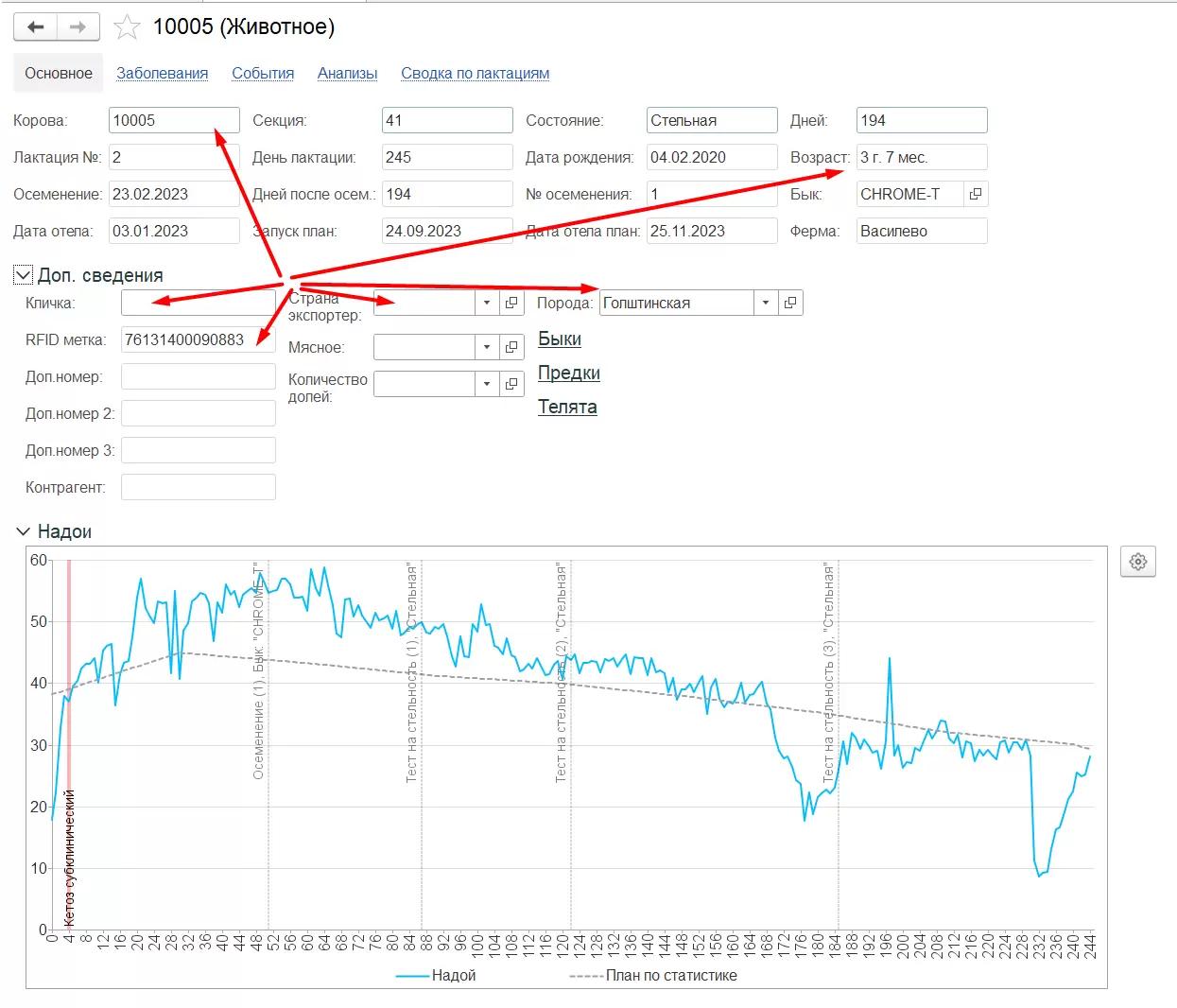
Task: Open the Страна экспортер record icon
Action: [x=511, y=303]
